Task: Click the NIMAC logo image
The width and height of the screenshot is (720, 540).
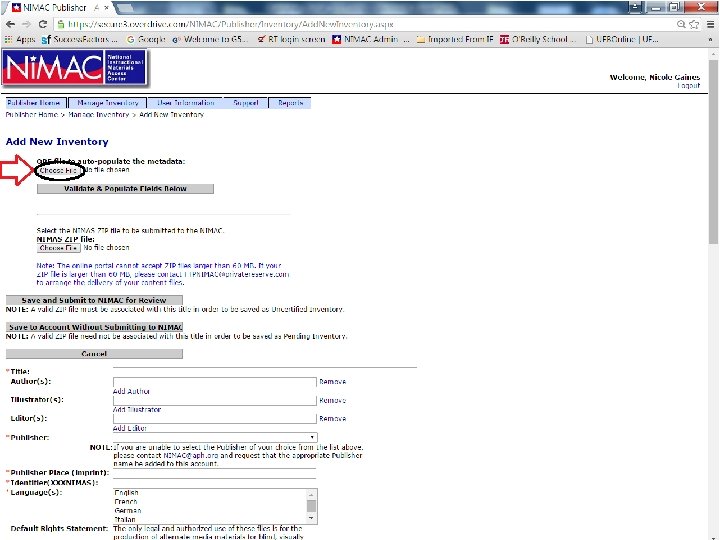Action: 75,68
